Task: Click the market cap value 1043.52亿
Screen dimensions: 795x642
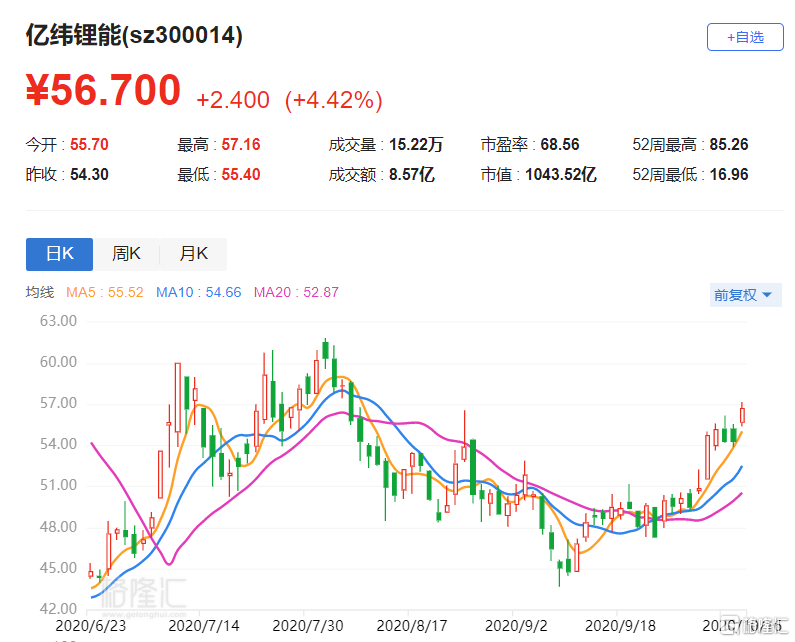Action: coord(561,174)
